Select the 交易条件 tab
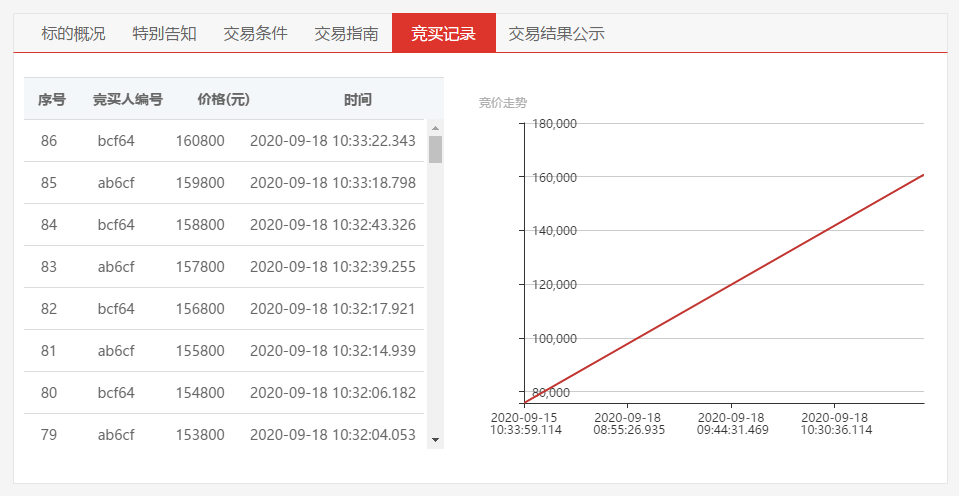 [x=255, y=33]
